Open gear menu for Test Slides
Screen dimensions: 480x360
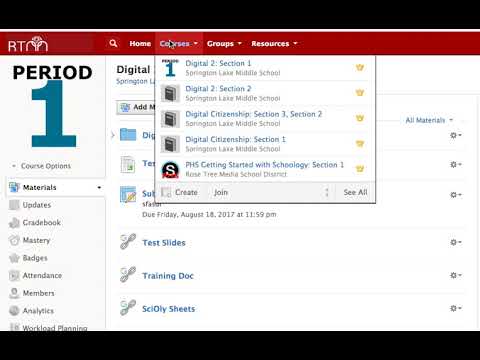[455, 242]
